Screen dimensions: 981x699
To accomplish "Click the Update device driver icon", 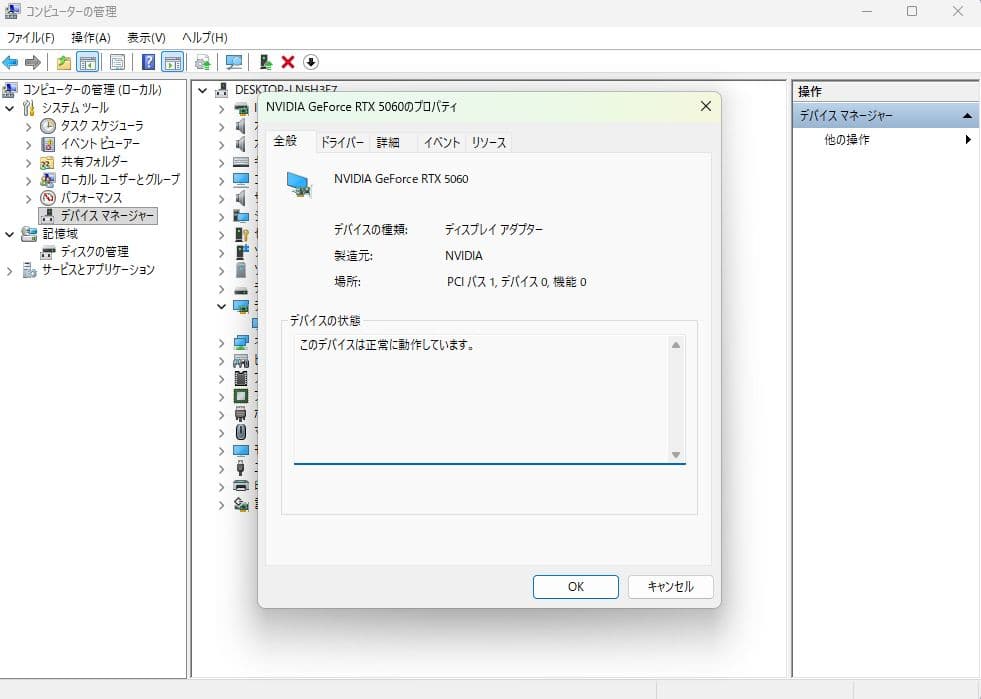I will click(x=265, y=62).
